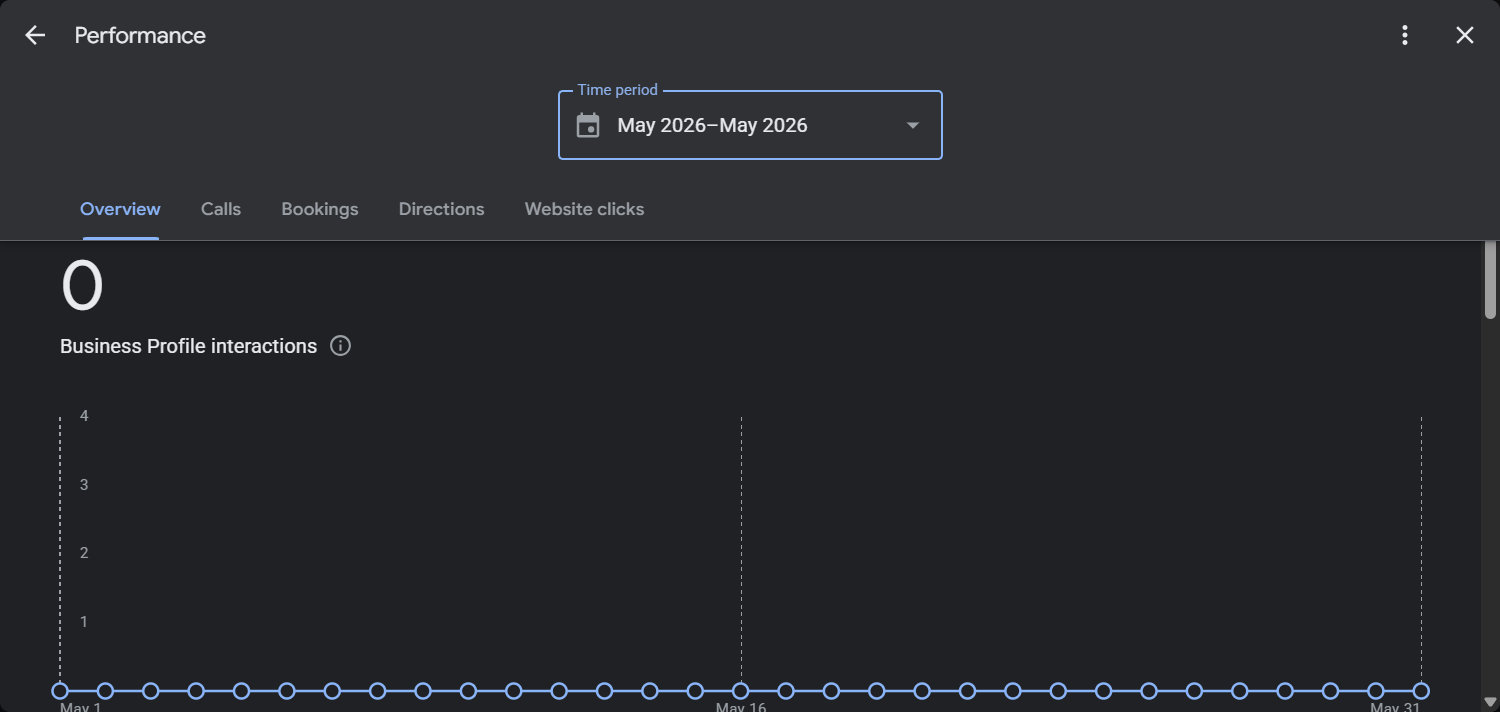Click the scrollbar down arrow
This screenshot has width=1500, height=712.
click(1490, 701)
